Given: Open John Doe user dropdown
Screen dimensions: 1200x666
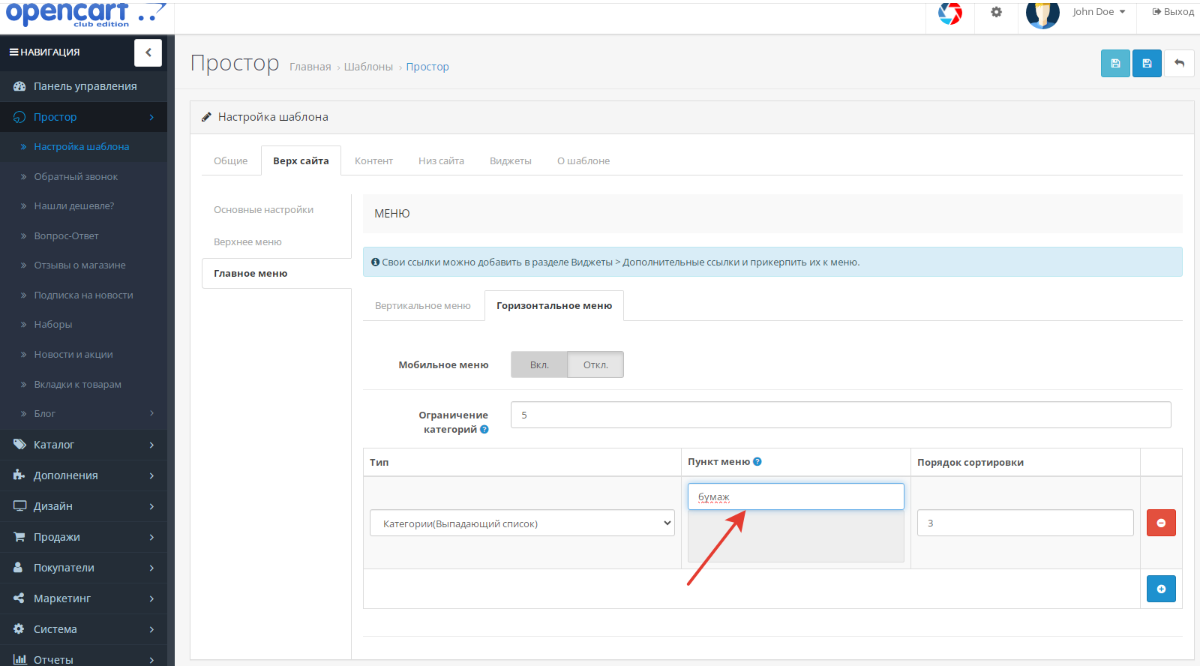Looking at the screenshot, I should point(1099,12).
